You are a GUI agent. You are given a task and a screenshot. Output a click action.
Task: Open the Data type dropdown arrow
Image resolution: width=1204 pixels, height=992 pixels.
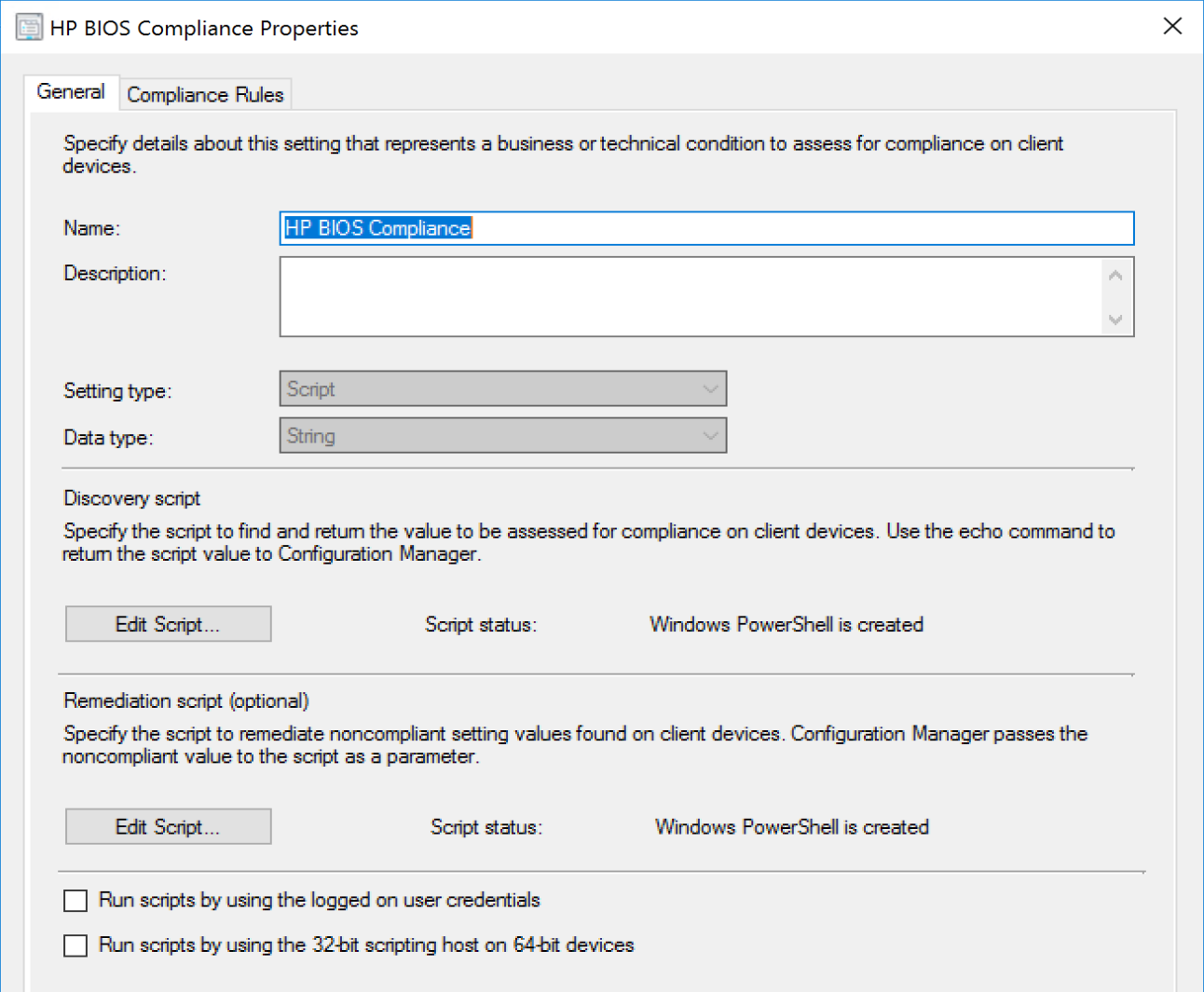pos(710,436)
